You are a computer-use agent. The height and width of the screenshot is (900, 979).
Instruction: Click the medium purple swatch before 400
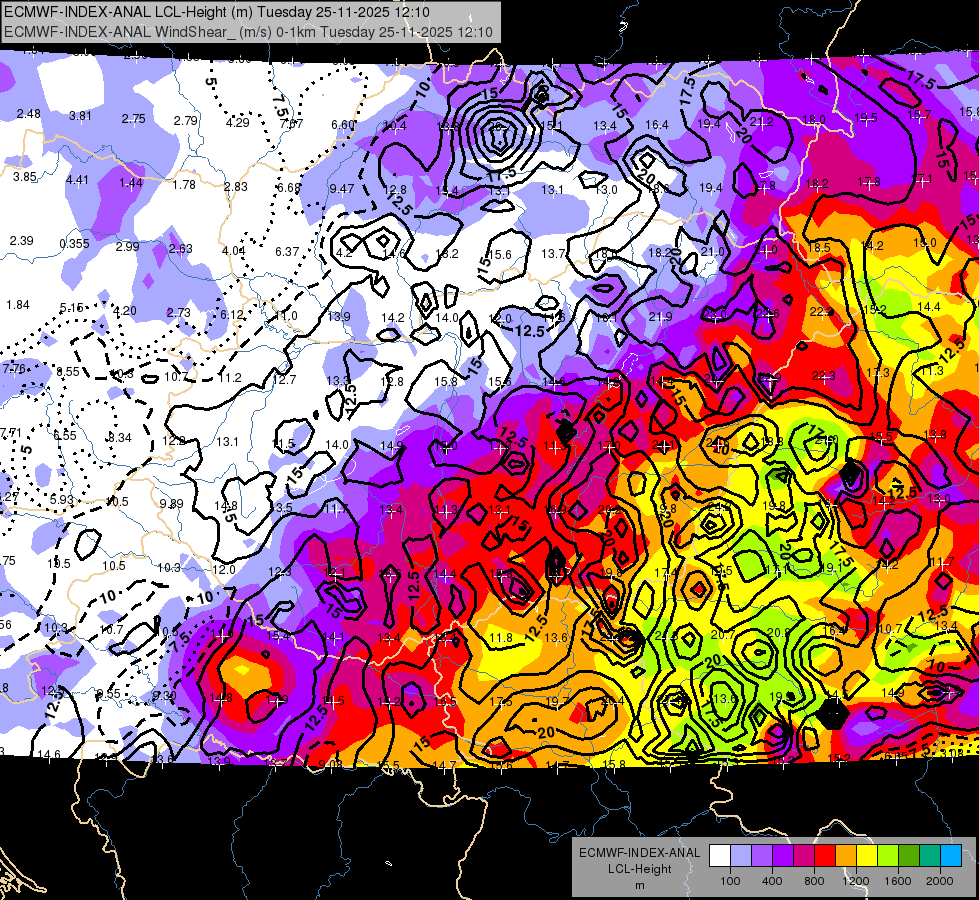pos(762,856)
